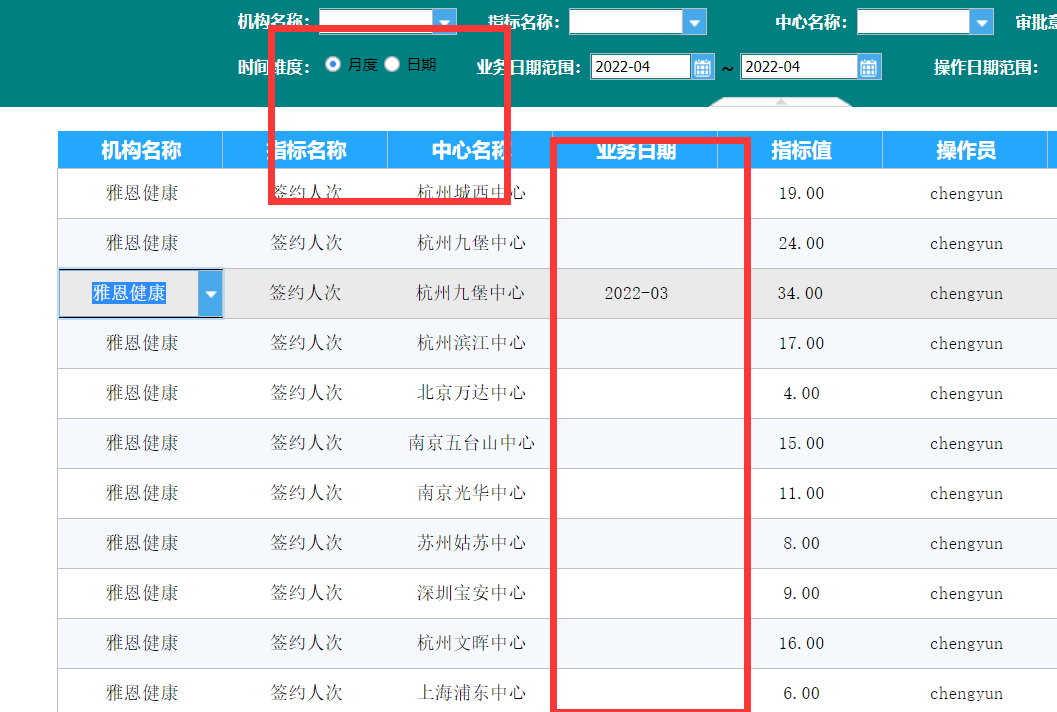The width and height of the screenshot is (1057, 712).
Task: Click the indicator value 11.00
Action: [x=801, y=493]
